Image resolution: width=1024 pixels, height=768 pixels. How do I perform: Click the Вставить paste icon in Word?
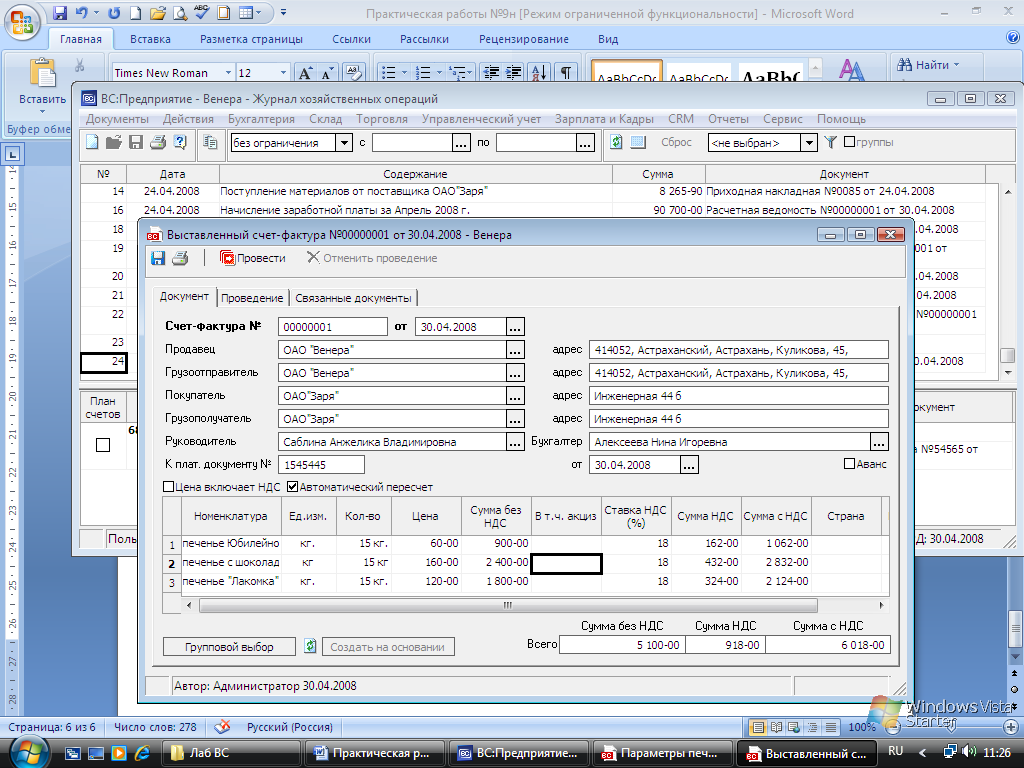42,74
